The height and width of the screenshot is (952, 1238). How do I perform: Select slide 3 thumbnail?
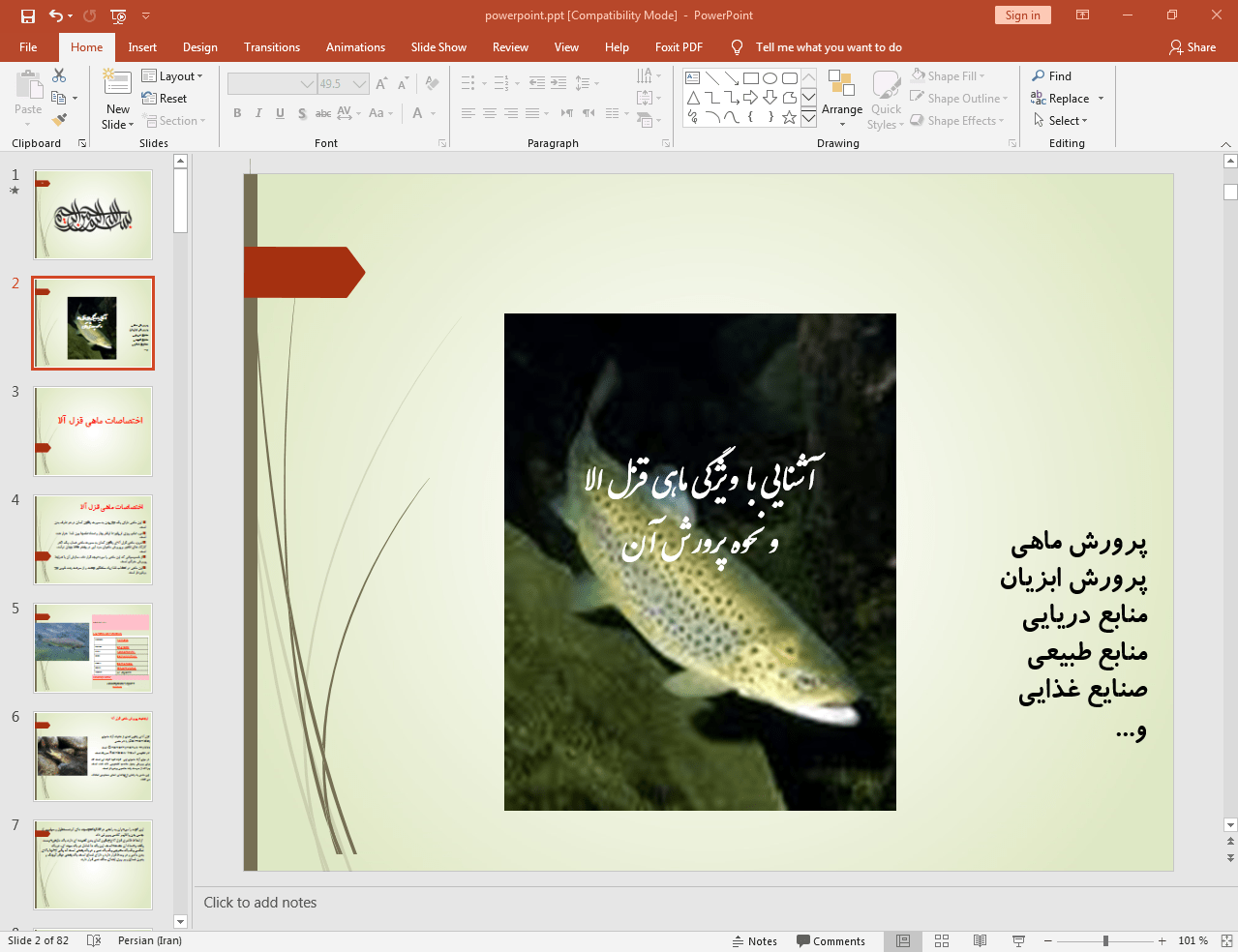click(x=93, y=431)
